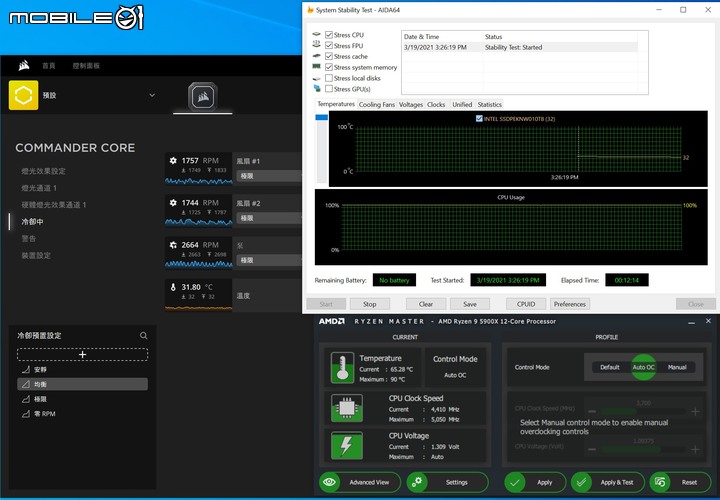Click the Clear button in AIDA64
720x500 pixels.
[x=426, y=304]
